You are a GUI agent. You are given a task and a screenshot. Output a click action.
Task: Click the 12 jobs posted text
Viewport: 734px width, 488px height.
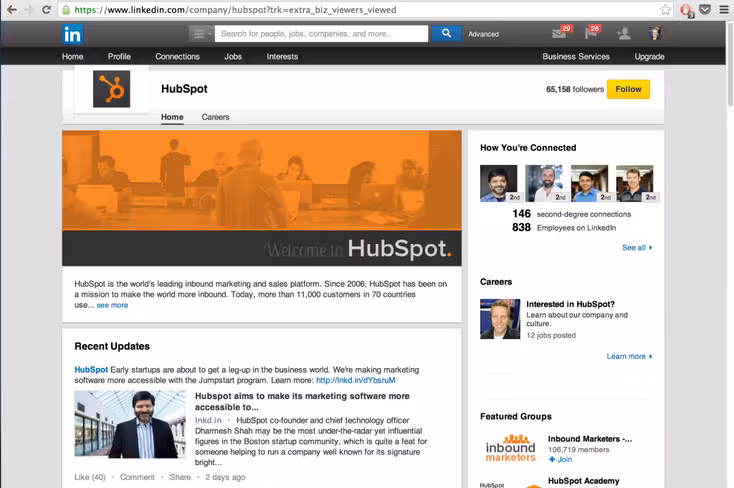click(551, 335)
